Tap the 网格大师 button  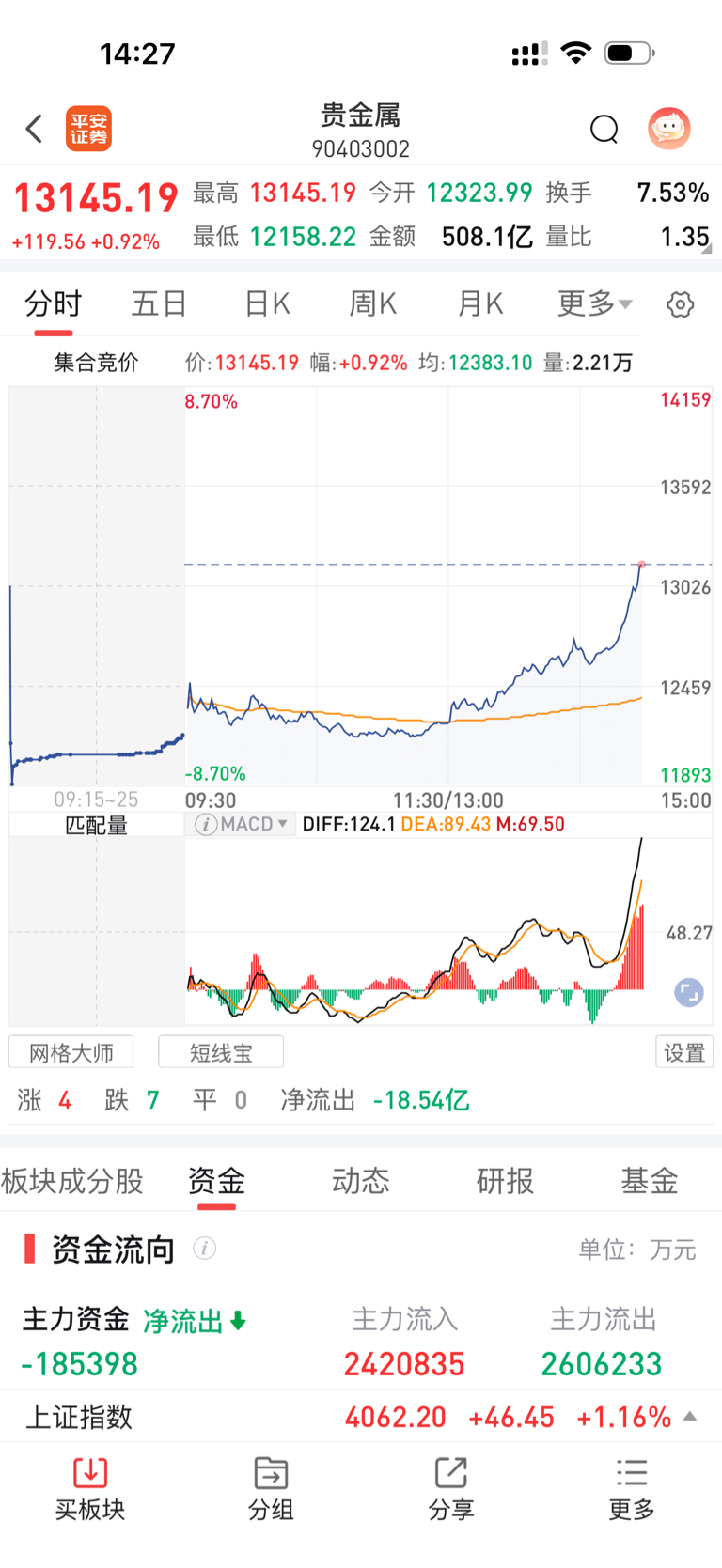pyautogui.click(x=71, y=1052)
